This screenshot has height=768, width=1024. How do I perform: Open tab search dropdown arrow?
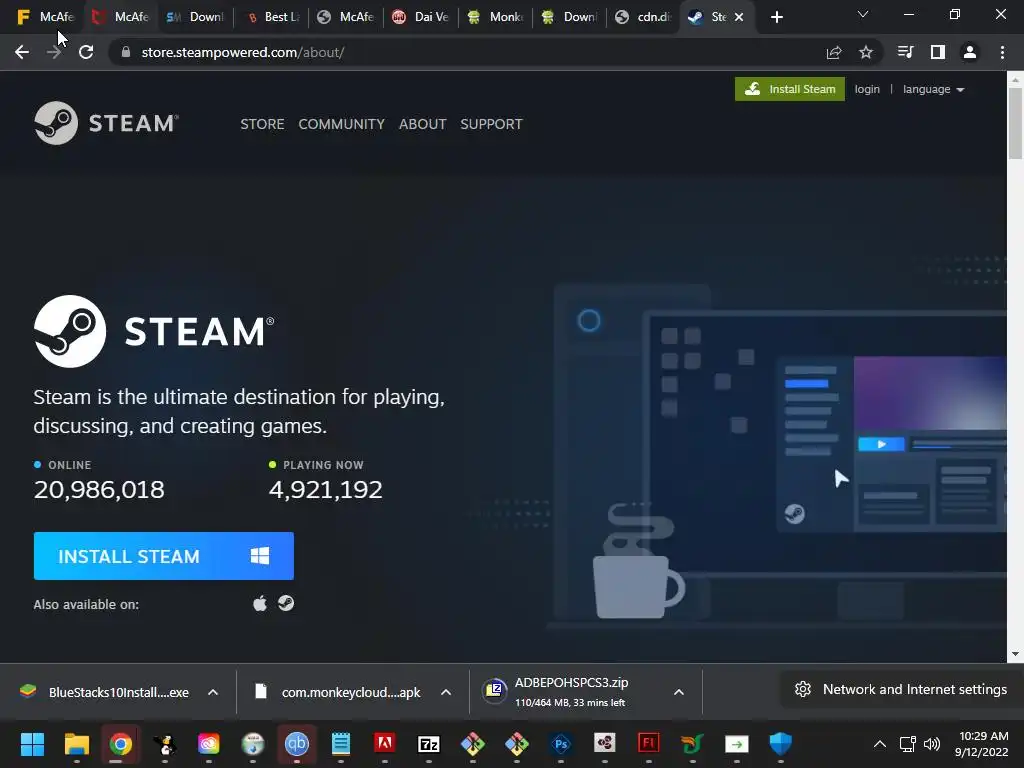[863, 14]
